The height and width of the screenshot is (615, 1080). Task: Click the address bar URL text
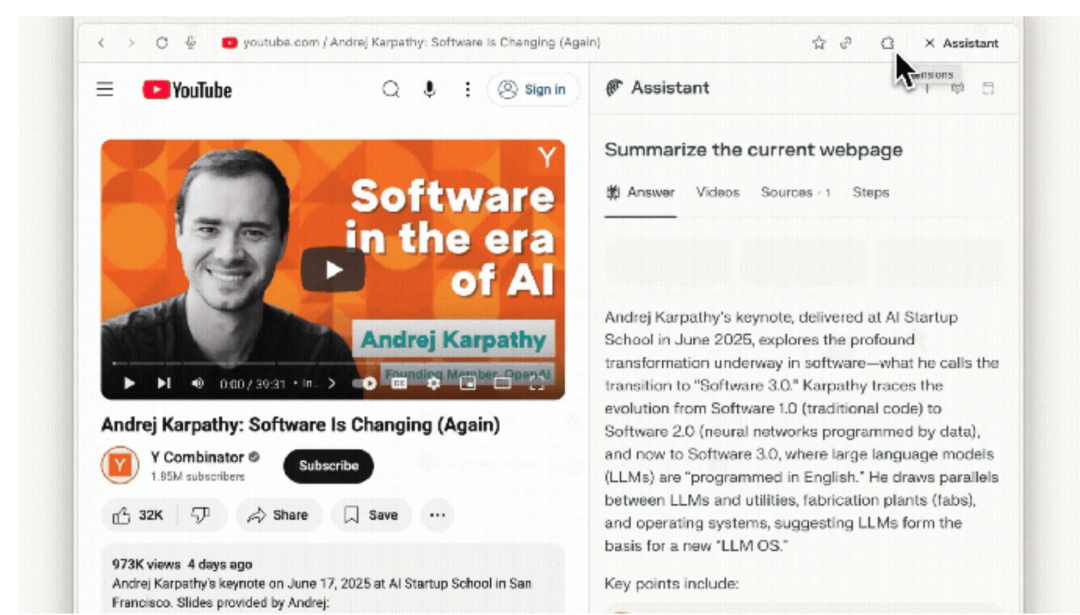click(422, 43)
